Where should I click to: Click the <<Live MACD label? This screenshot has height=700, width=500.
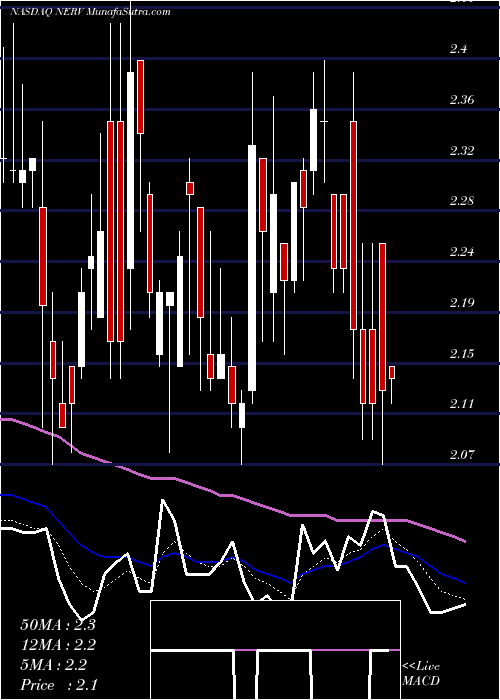[x=421, y=674]
